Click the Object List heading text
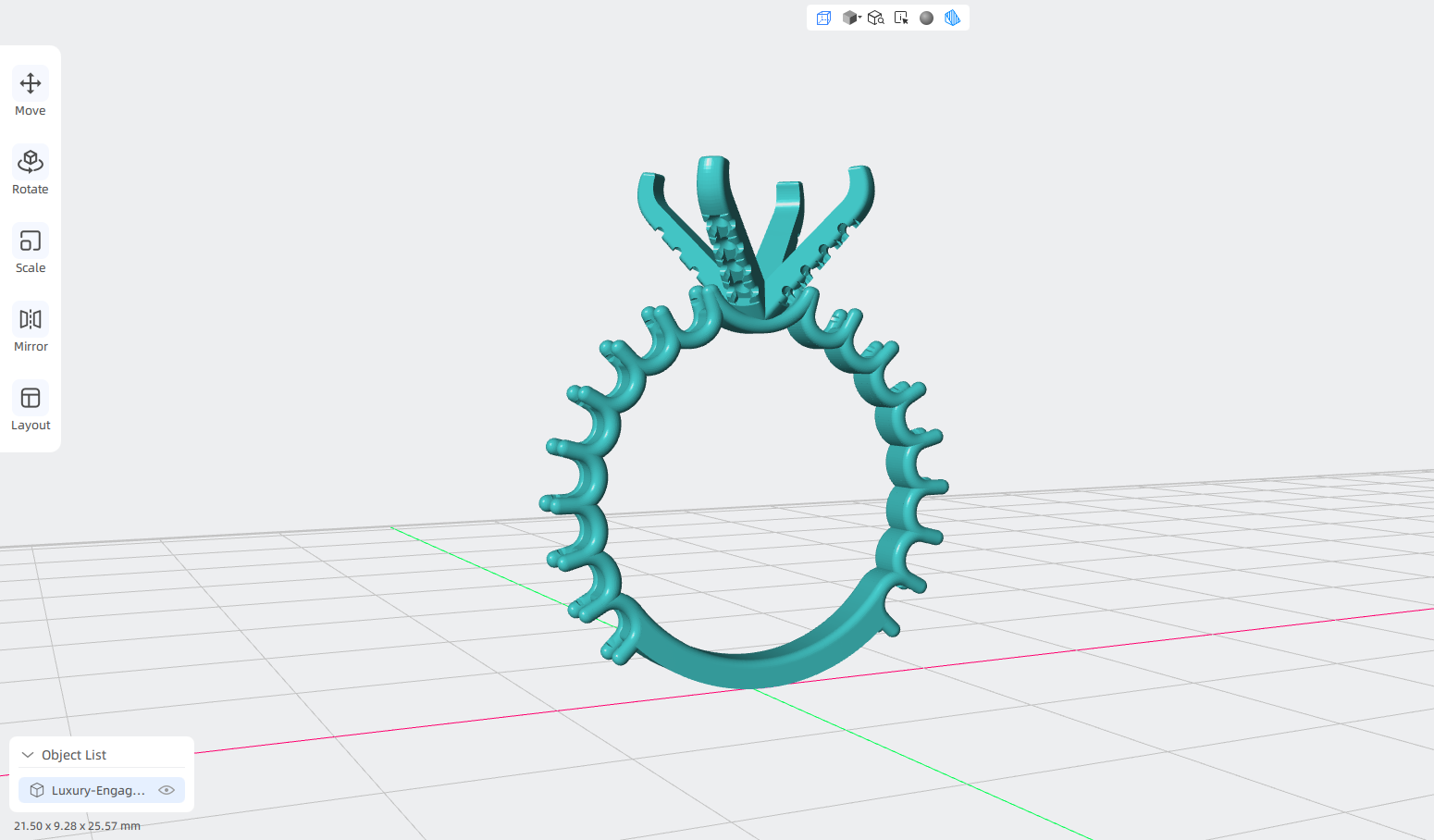Image resolution: width=1434 pixels, height=840 pixels. coord(74,755)
